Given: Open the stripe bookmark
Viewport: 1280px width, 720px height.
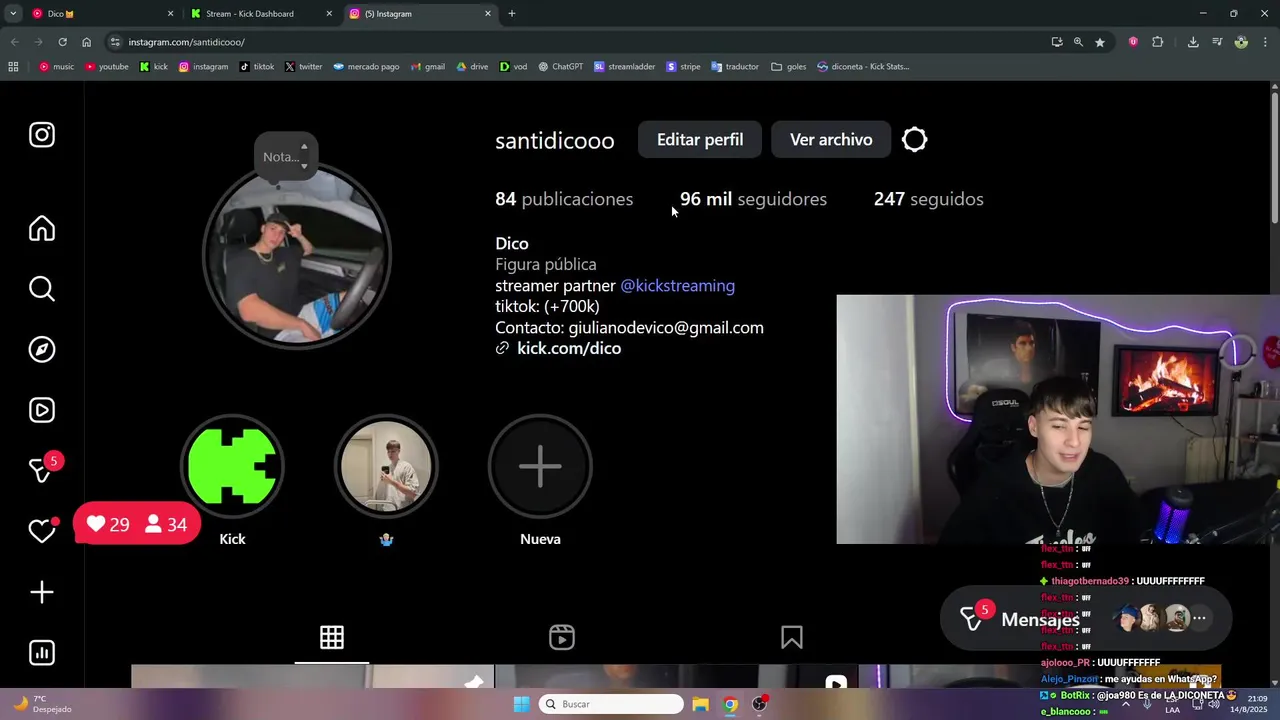Looking at the screenshot, I should point(684,67).
